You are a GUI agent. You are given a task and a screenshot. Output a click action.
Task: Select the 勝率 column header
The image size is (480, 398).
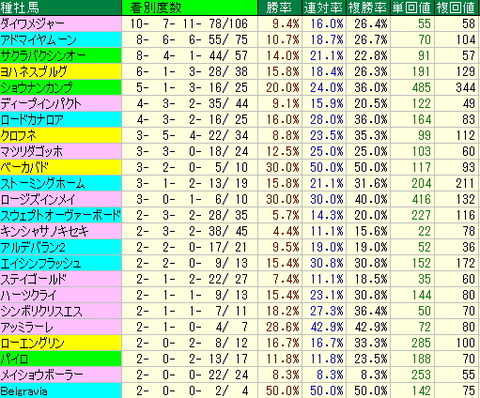pos(279,8)
